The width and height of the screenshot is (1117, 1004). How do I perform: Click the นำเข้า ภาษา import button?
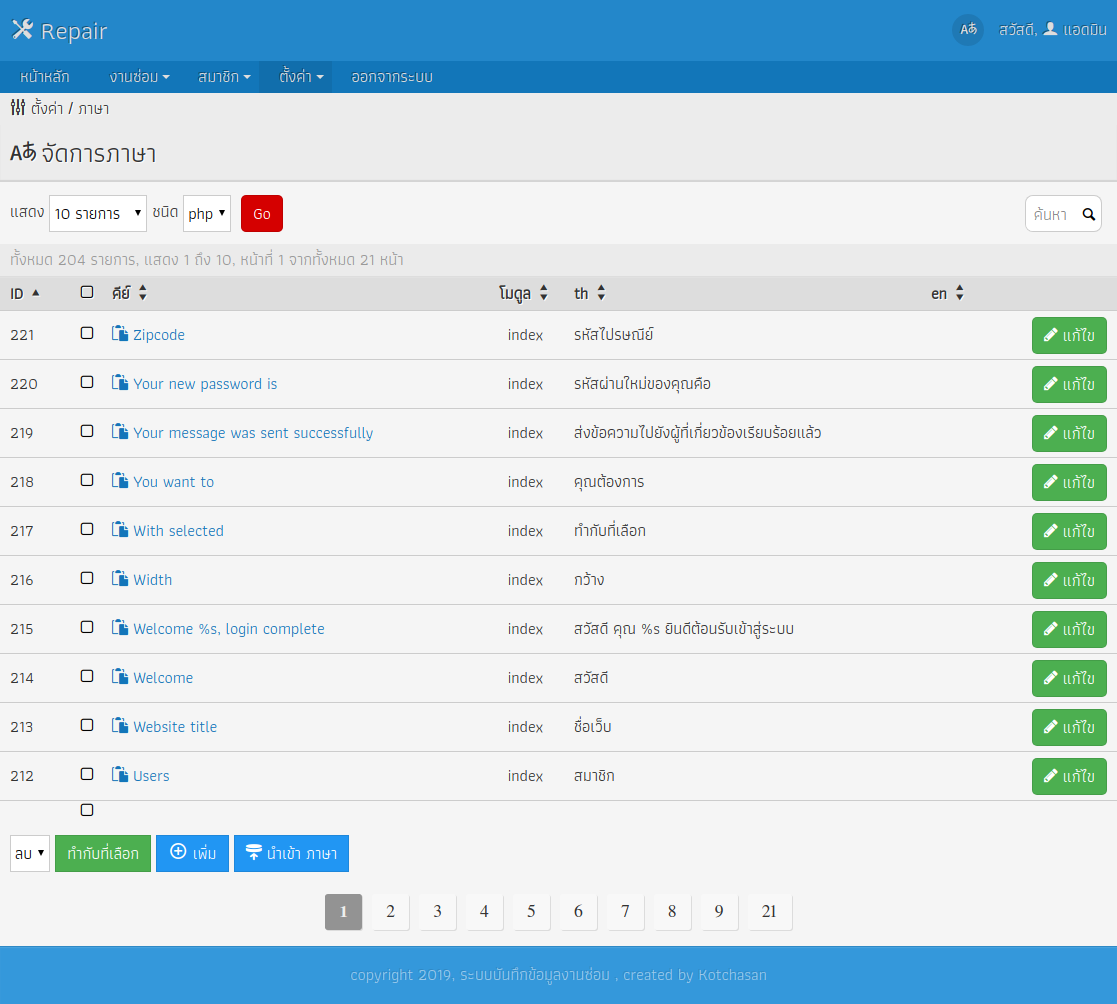[x=291, y=853]
